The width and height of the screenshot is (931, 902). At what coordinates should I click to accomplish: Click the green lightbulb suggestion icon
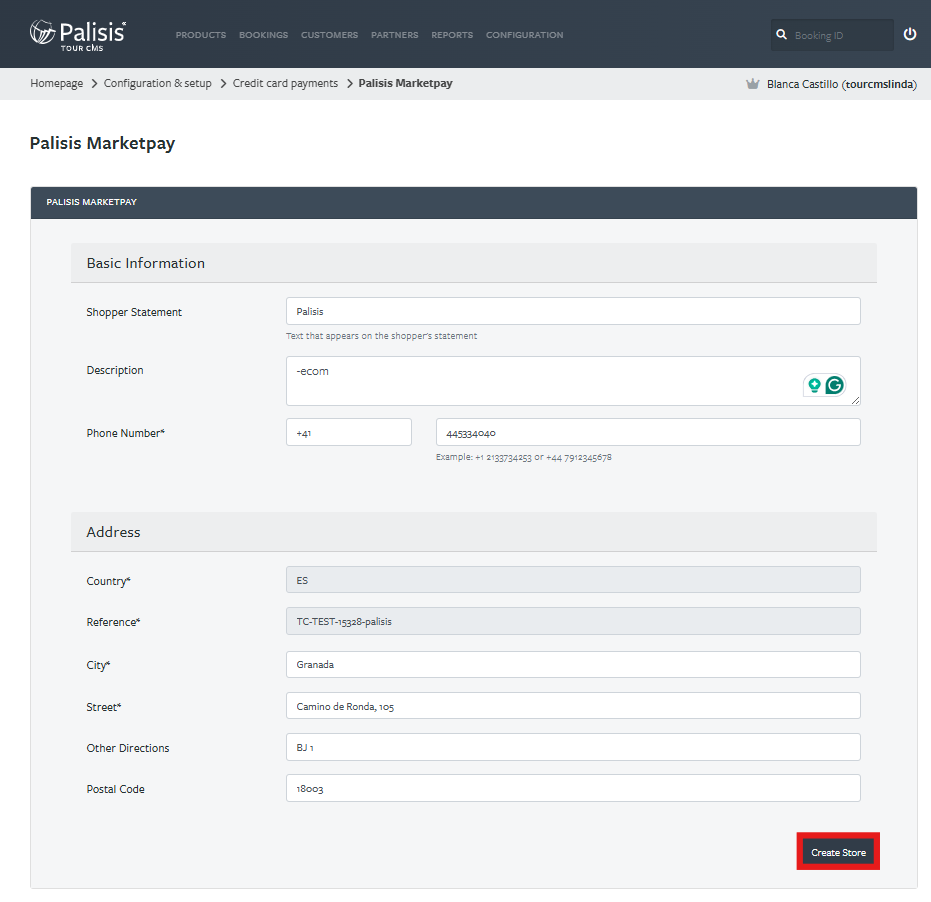click(x=814, y=385)
